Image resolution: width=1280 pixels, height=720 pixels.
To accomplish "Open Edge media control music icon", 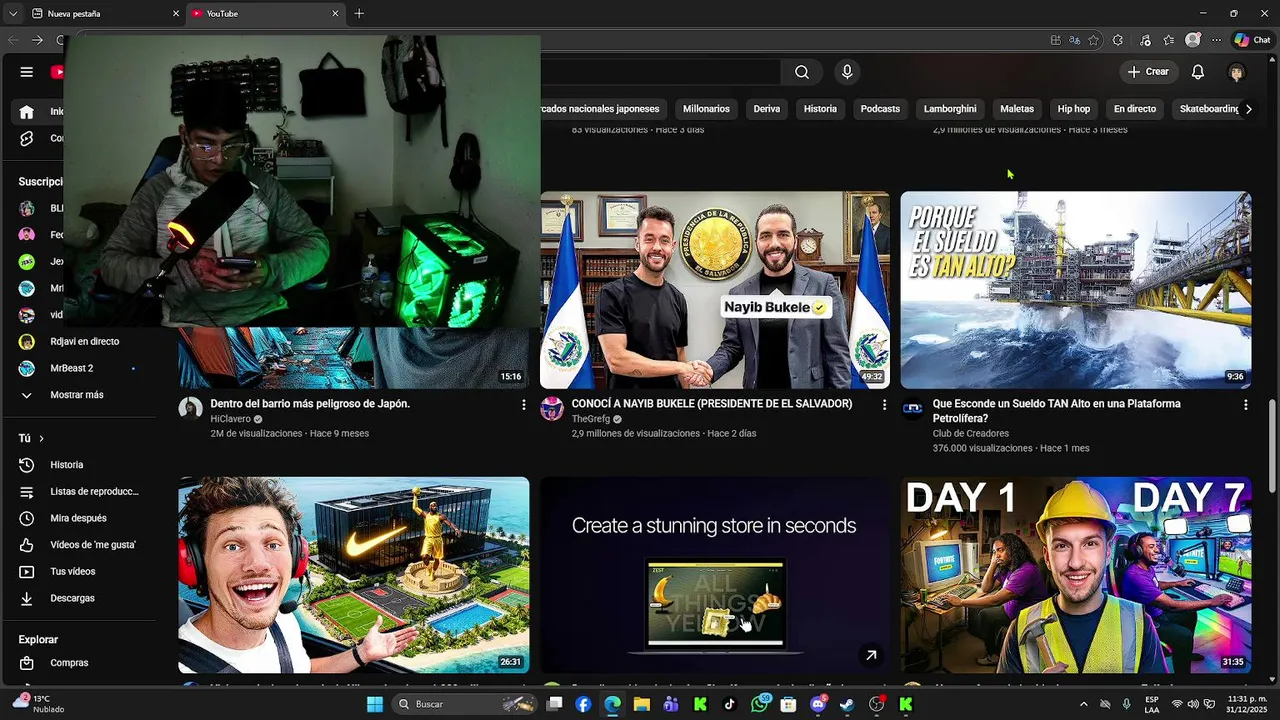I will 1145,40.
